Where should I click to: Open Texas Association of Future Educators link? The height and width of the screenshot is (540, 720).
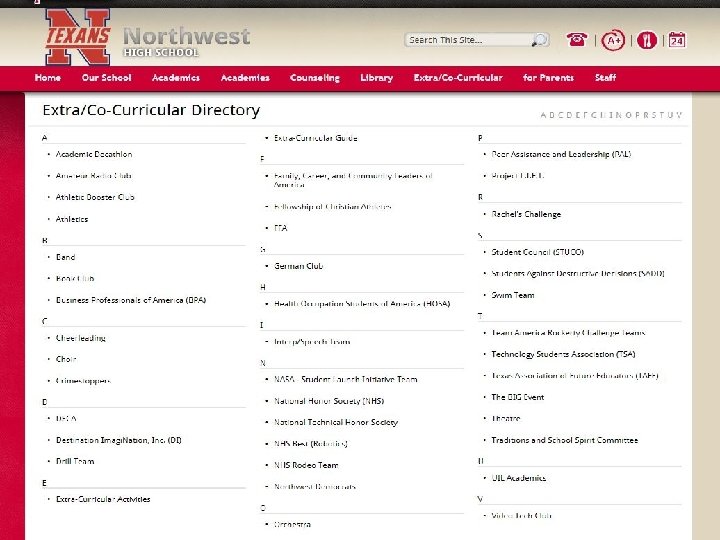click(x=575, y=376)
